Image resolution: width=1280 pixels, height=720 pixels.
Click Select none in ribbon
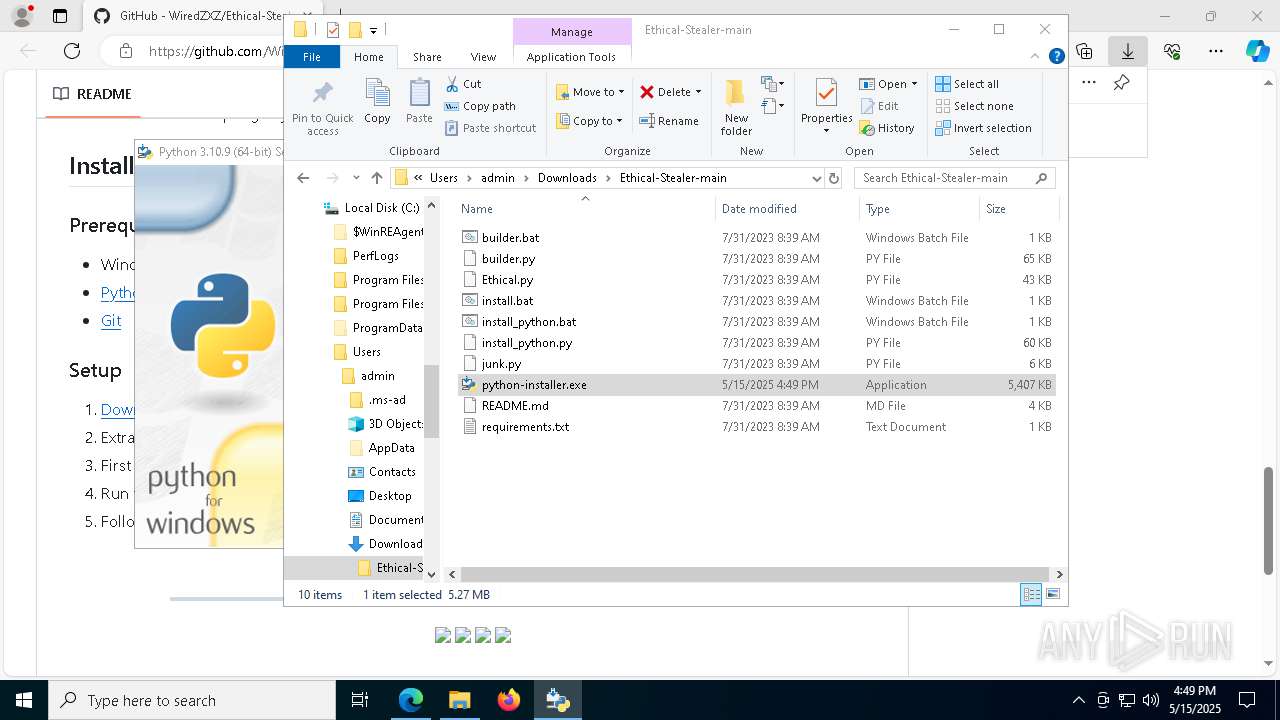[x=974, y=106]
